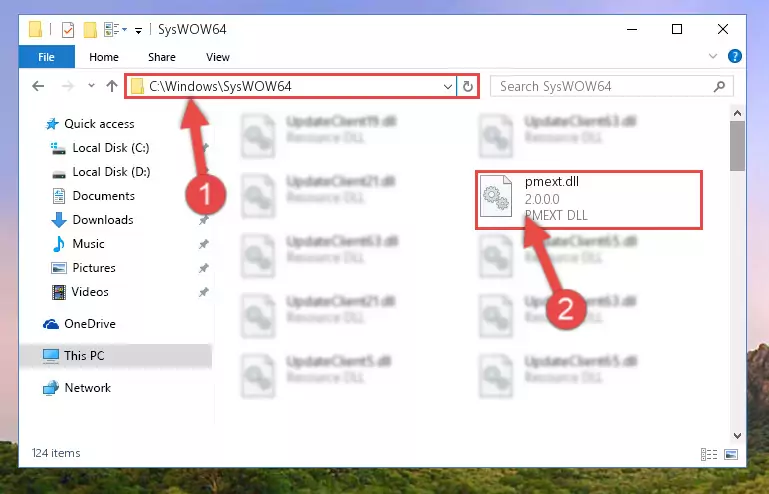Minimize the SysWOW64 window
The width and height of the screenshot is (769, 494).
click(632, 29)
